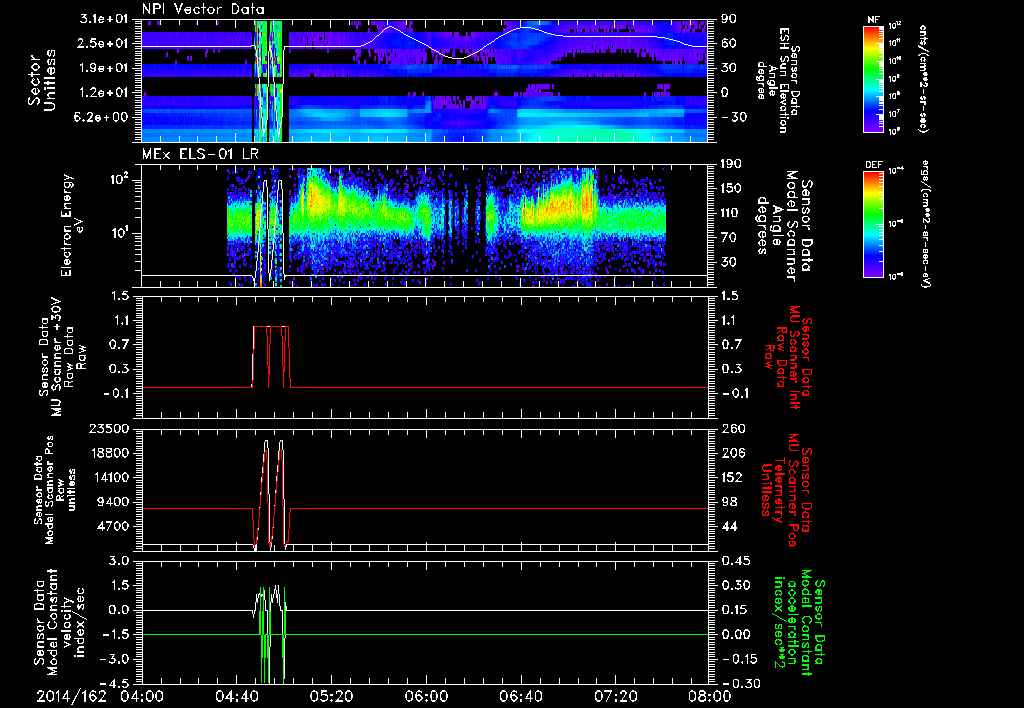This screenshot has width=1024, height=708.
Task: Click the 04:00 time axis tick label
Action: click(x=142, y=696)
